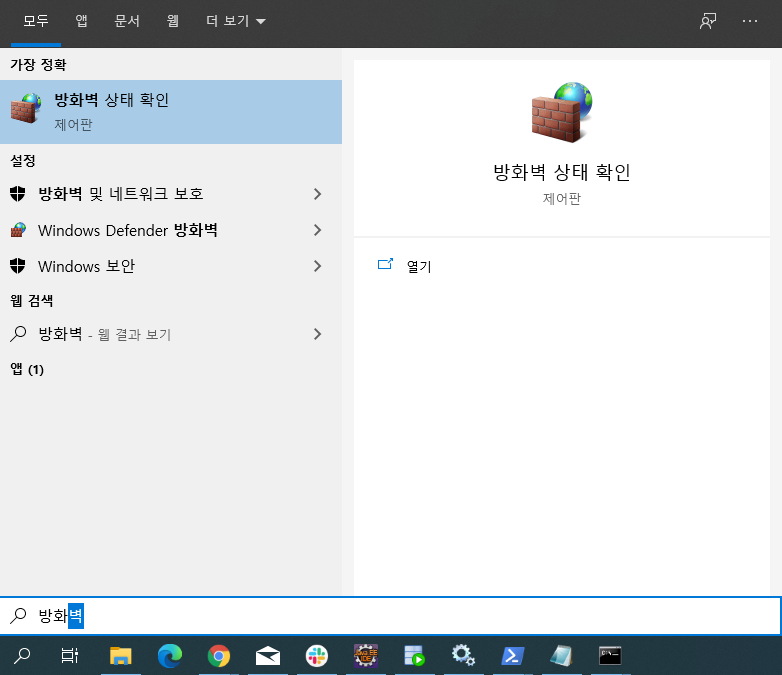Click the search input box containing 방화벽
Image resolution: width=782 pixels, height=675 pixels.
[x=391, y=616]
